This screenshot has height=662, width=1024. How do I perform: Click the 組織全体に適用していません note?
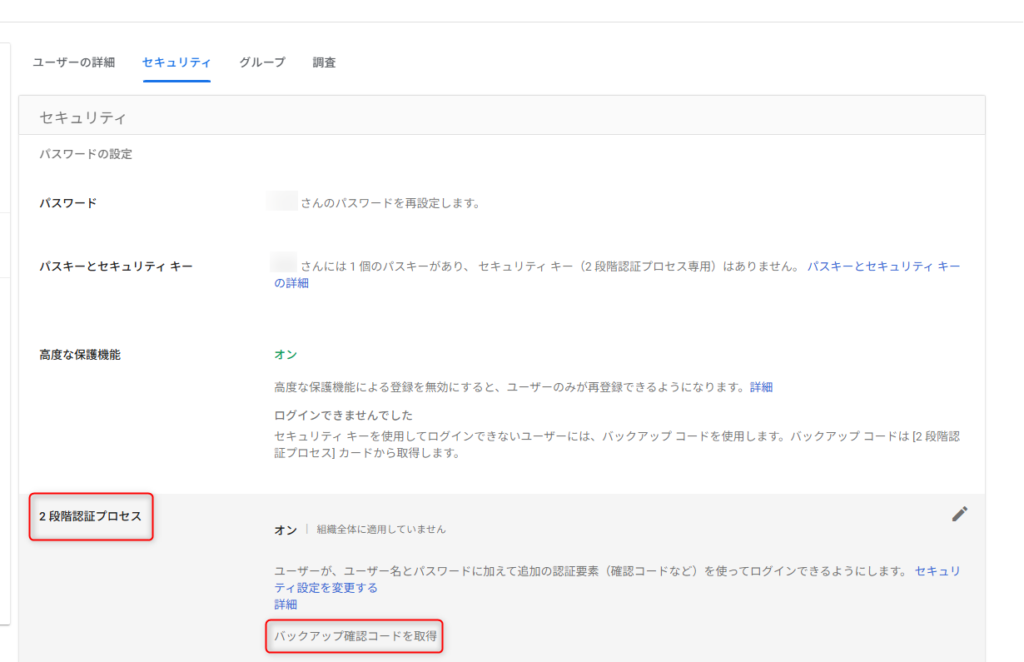[x=381, y=529]
